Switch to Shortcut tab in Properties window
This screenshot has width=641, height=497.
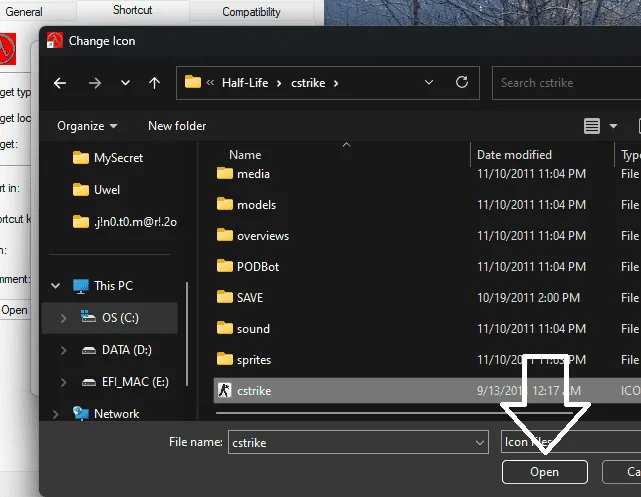132,10
